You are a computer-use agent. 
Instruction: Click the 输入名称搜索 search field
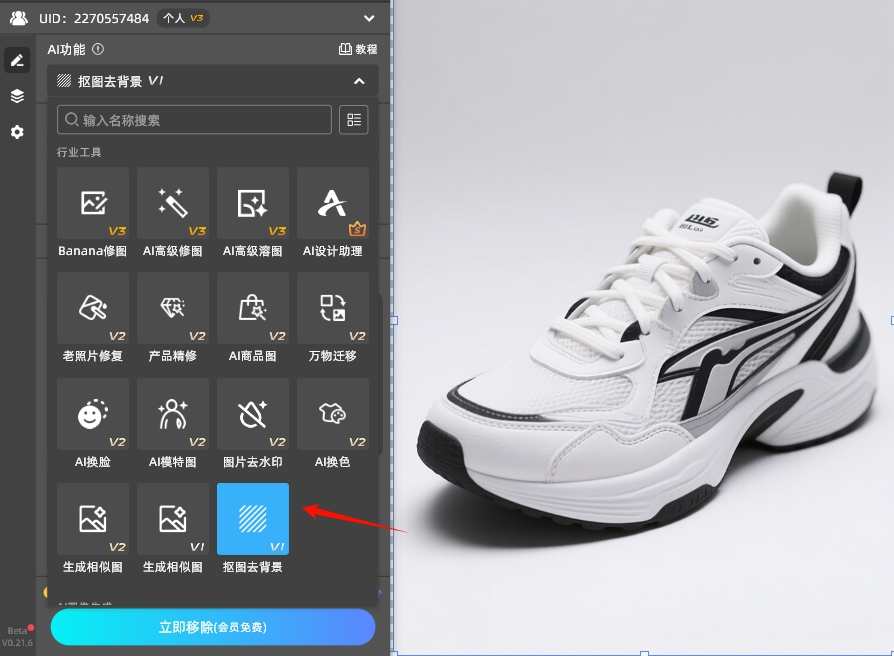(x=195, y=120)
